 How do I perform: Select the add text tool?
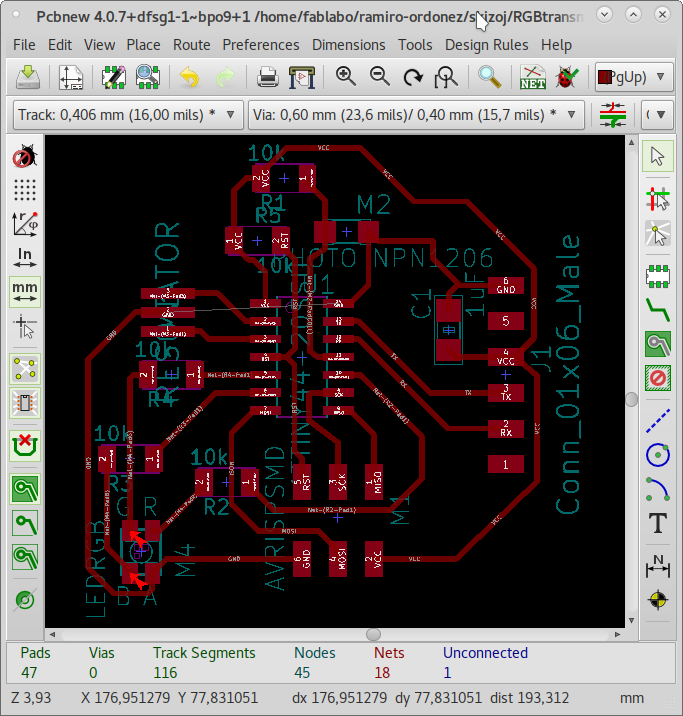(657, 523)
